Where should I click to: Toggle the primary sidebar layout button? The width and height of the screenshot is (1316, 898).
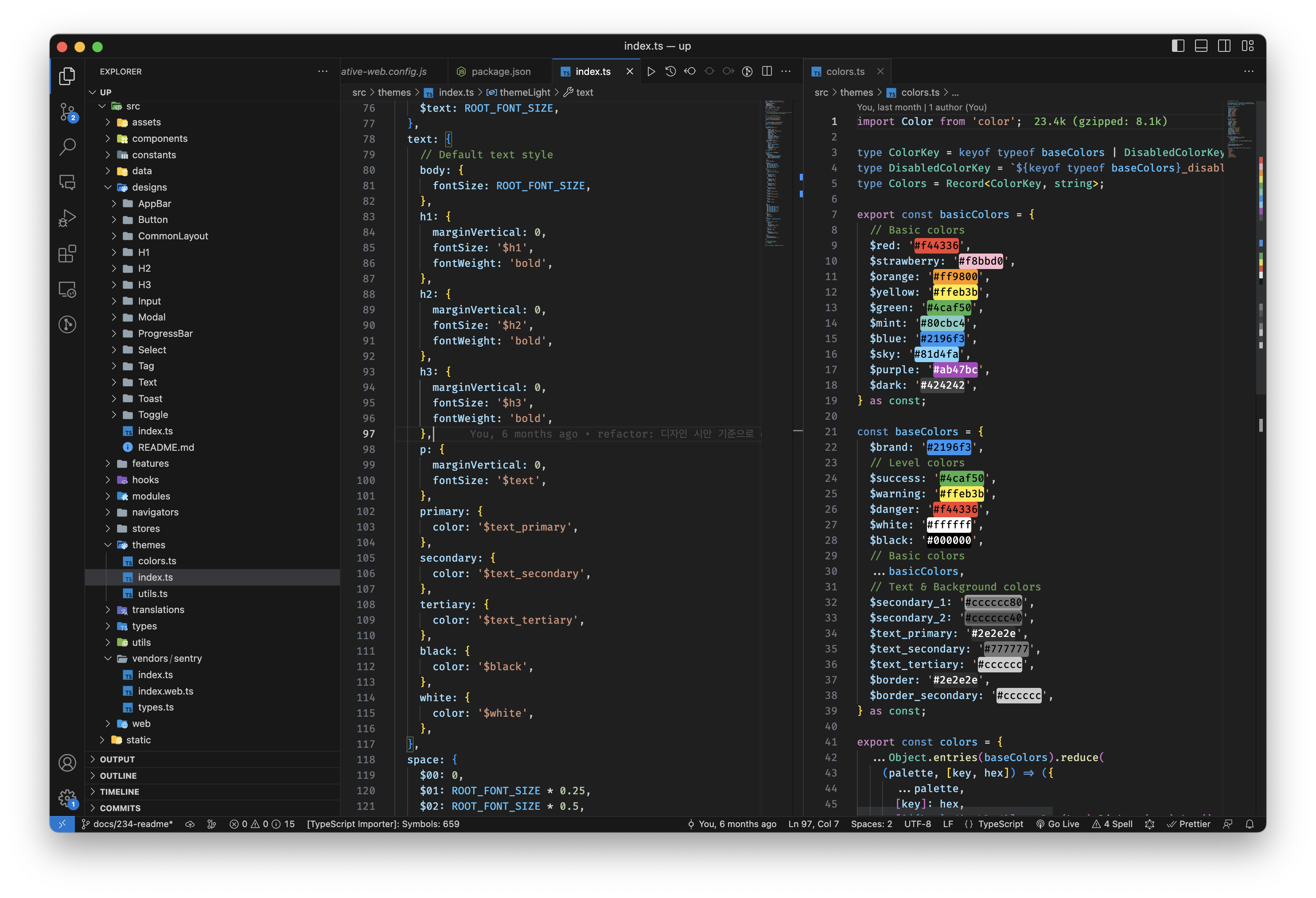point(1178,46)
